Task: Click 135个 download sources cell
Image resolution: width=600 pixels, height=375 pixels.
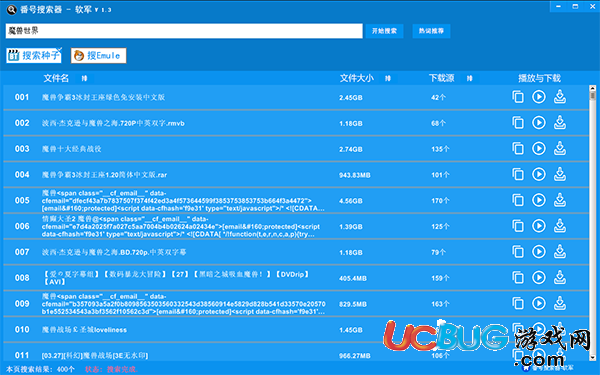Action: click(440, 149)
